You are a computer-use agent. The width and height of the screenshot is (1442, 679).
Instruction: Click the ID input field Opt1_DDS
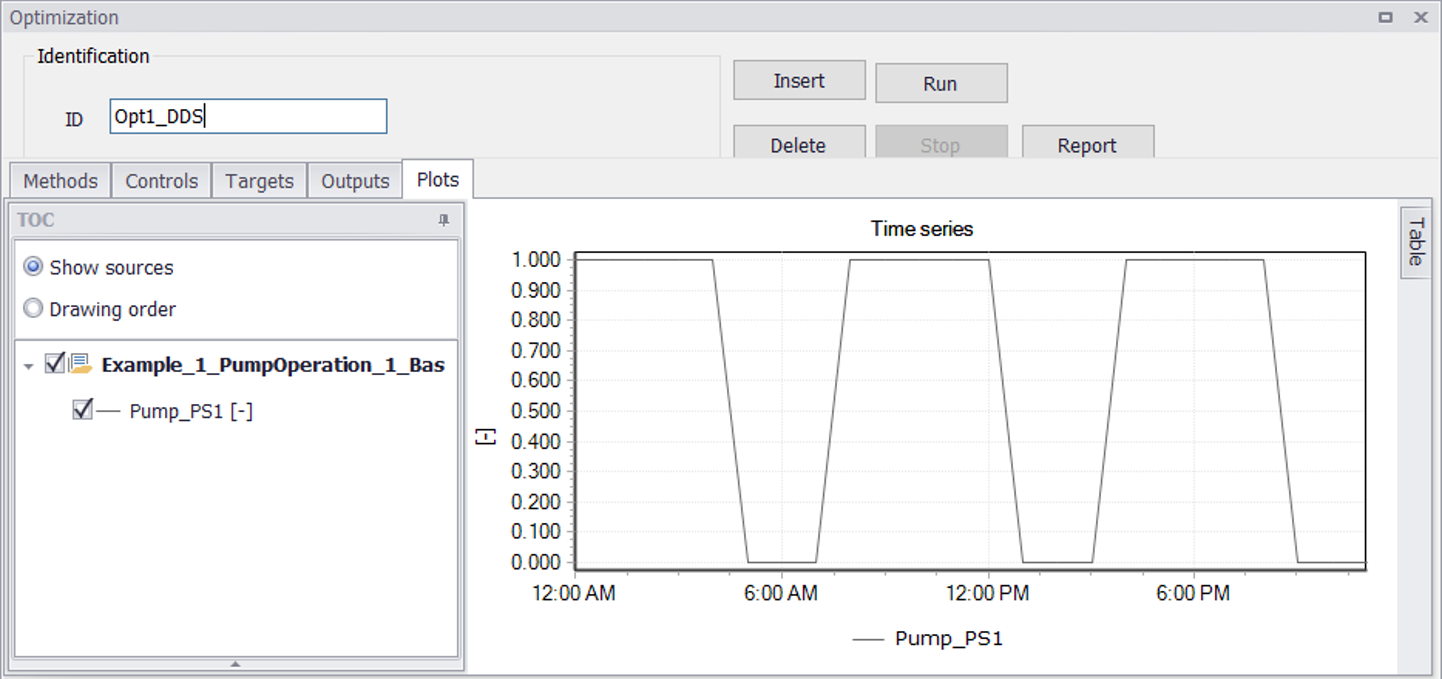click(248, 116)
